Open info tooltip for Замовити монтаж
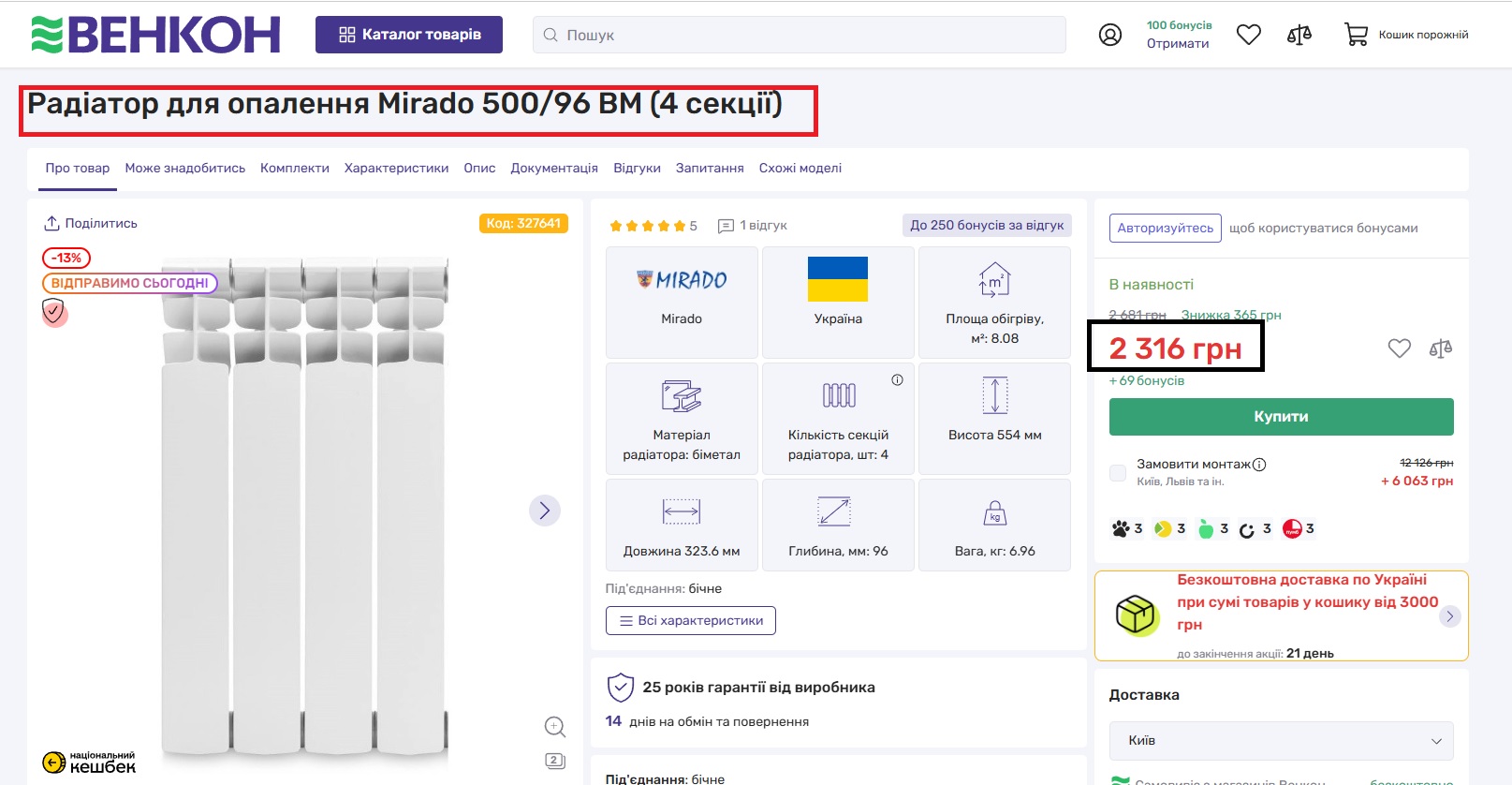Image resolution: width=1512 pixels, height=785 pixels. point(1259,465)
